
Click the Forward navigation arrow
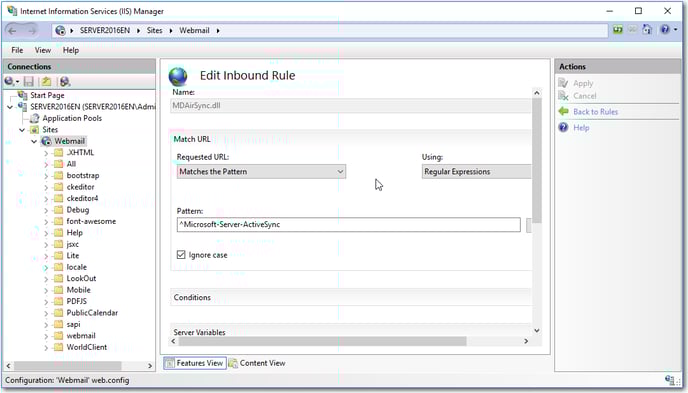32,30
